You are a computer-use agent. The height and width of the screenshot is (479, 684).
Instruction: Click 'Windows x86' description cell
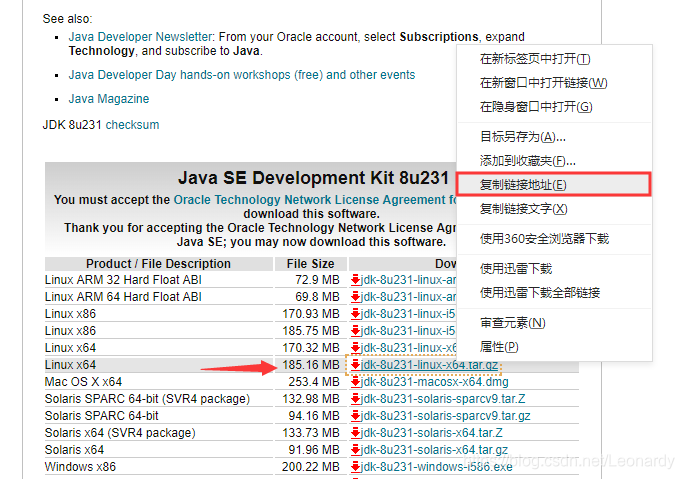tap(80, 467)
